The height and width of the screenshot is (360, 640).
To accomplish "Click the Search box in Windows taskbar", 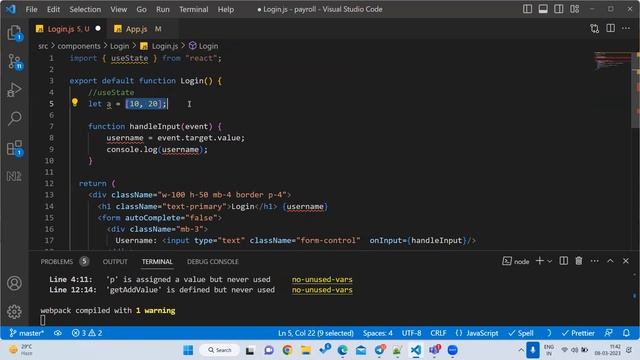I will click(x=220, y=350).
